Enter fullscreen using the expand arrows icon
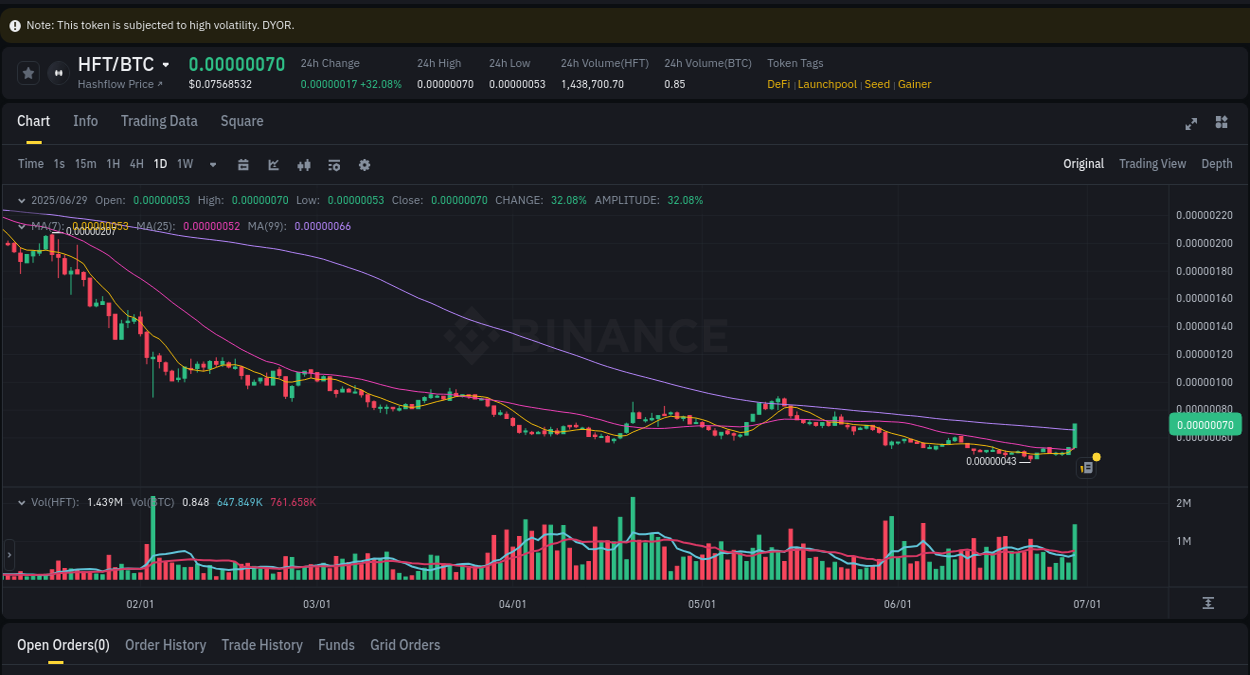 pyautogui.click(x=1191, y=124)
